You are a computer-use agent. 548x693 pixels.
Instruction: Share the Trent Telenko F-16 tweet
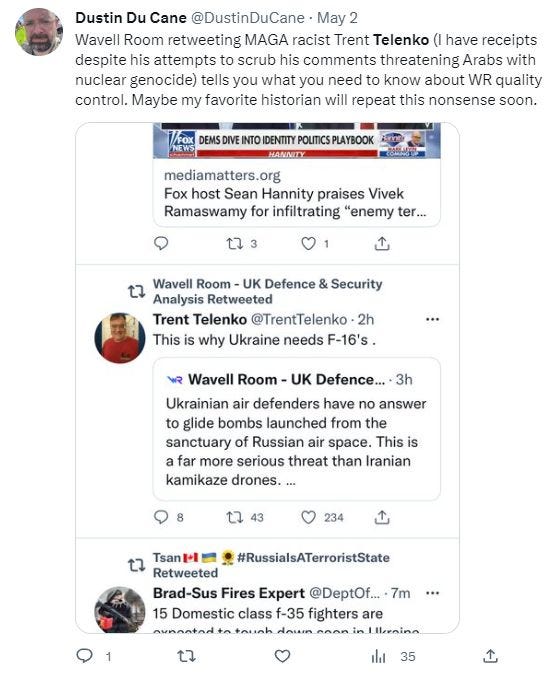pos(382,517)
